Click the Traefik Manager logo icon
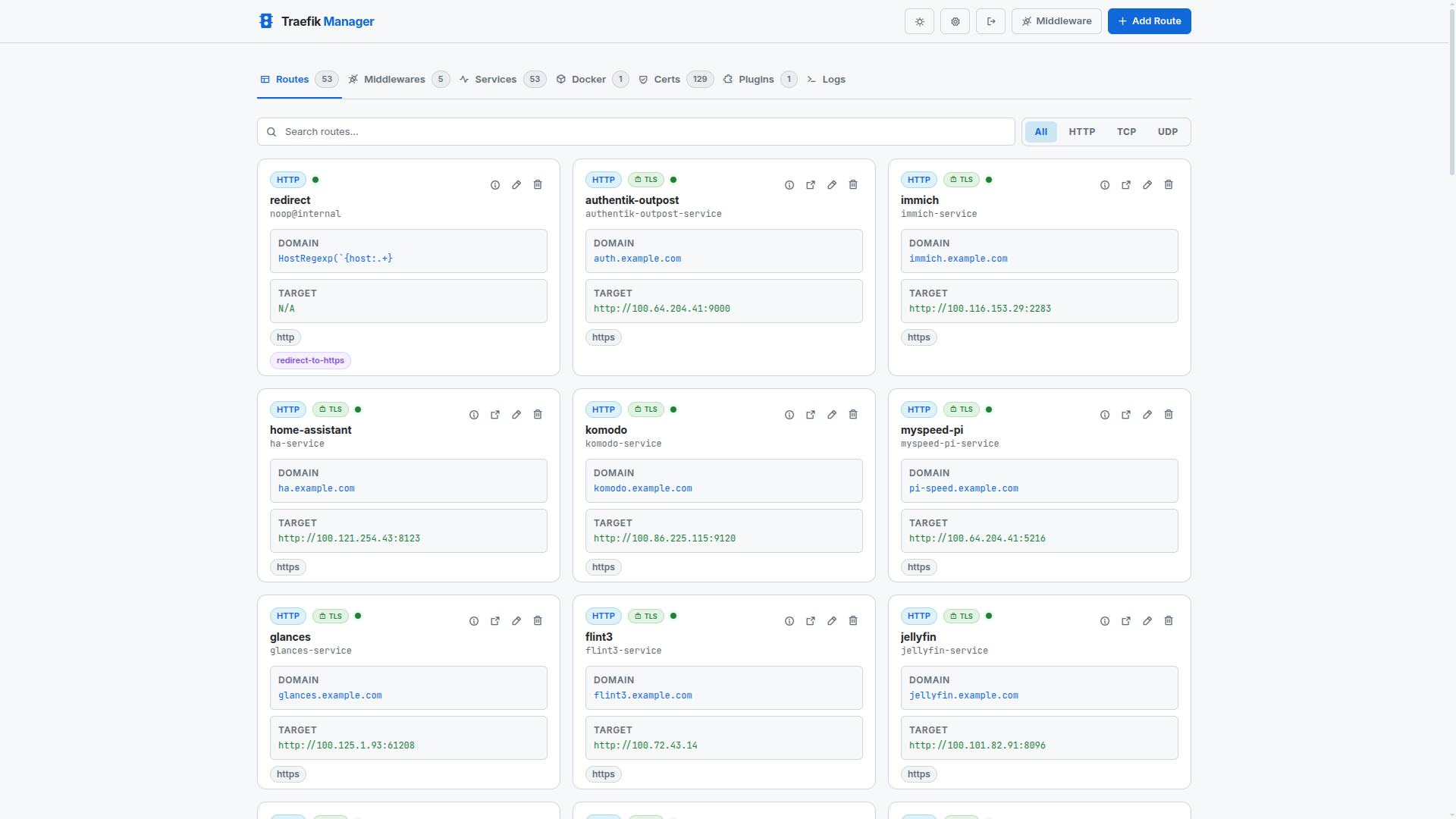Viewport: 1456px width, 819px height. pyautogui.click(x=266, y=20)
